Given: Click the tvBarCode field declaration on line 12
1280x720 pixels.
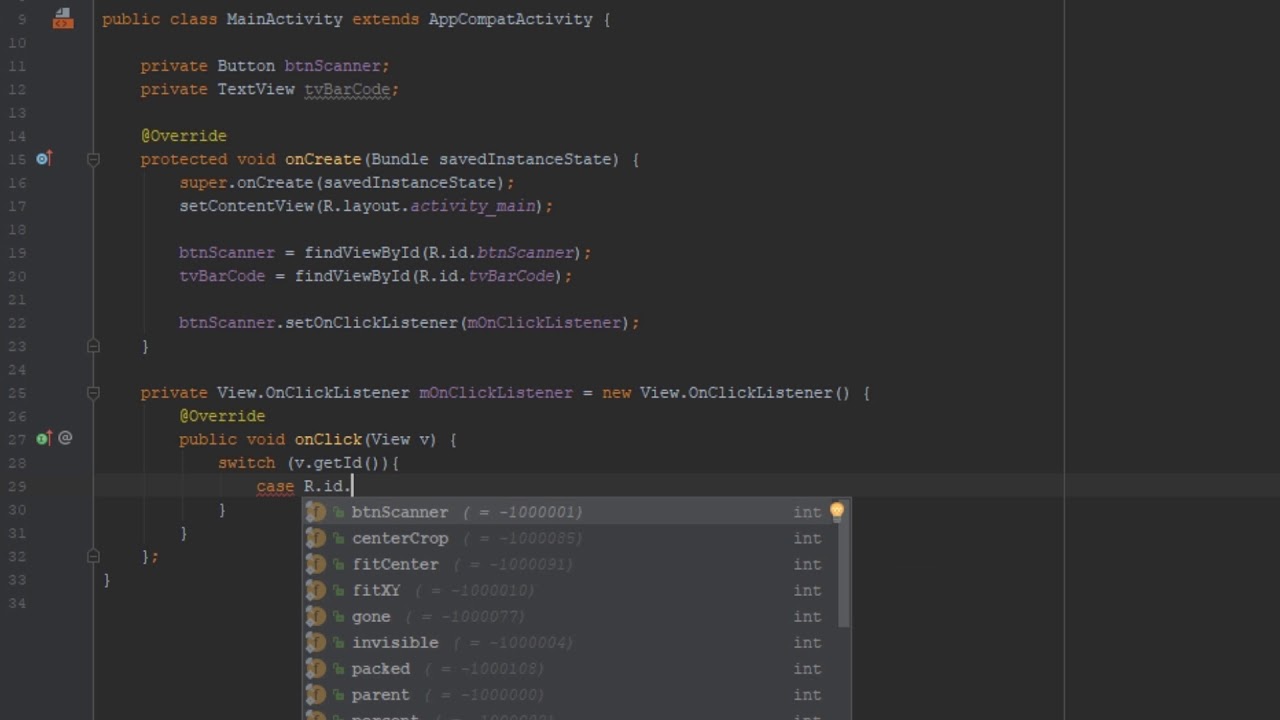Looking at the screenshot, I should [x=347, y=89].
